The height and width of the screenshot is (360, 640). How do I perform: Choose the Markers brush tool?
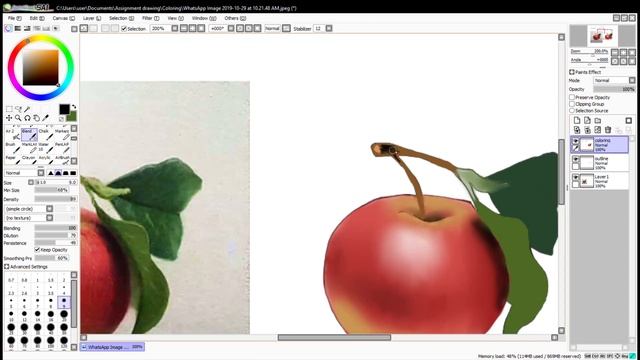click(62, 134)
